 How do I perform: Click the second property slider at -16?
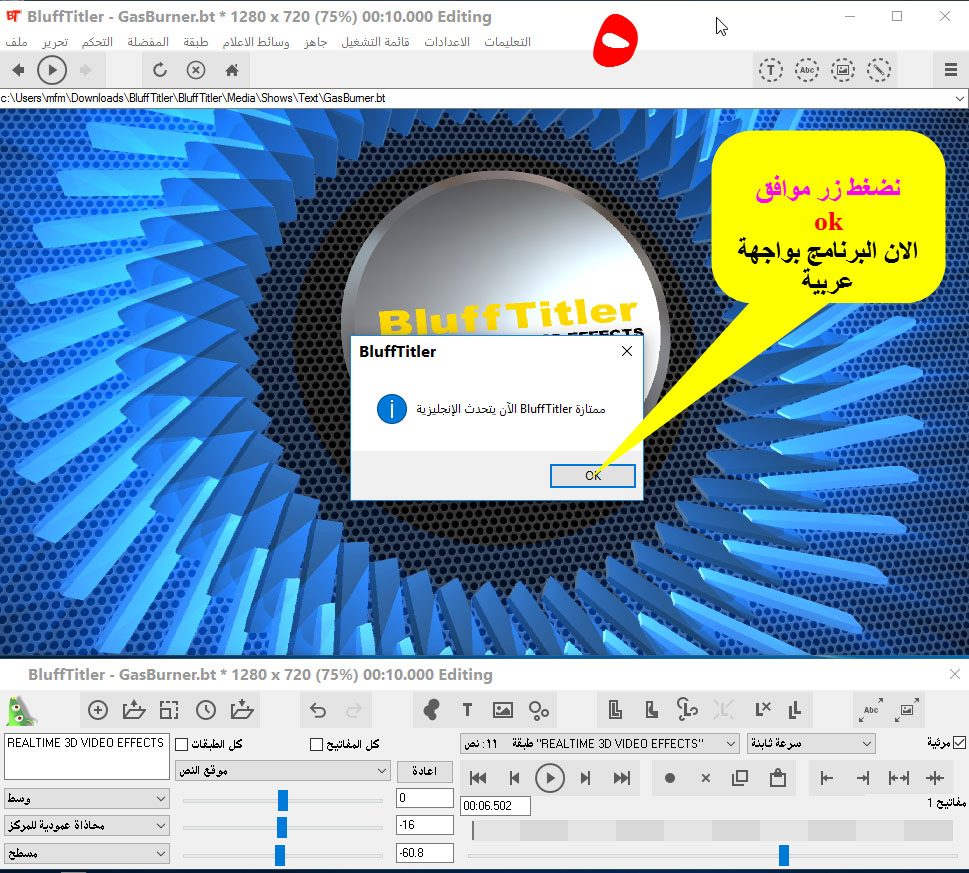(282, 827)
